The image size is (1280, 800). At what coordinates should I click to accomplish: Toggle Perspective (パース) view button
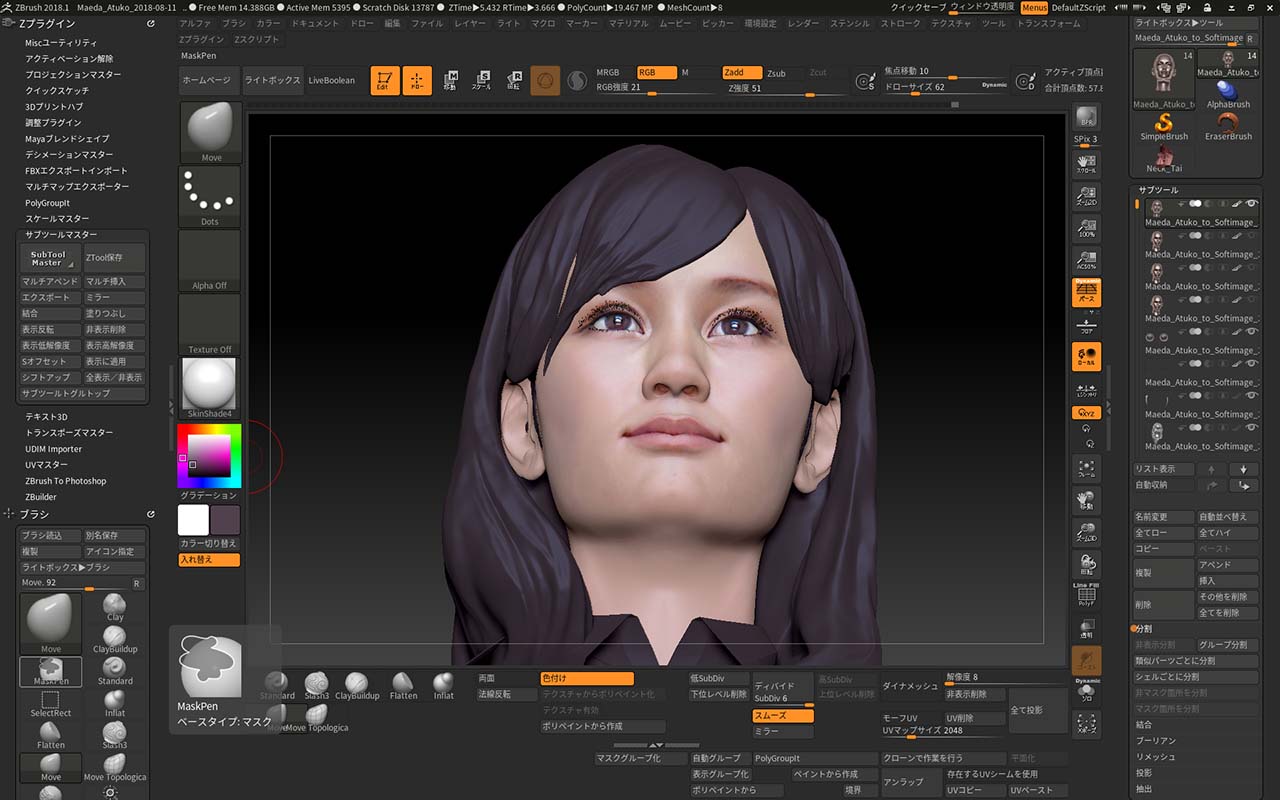pyautogui.click(x=1087, y=293)
